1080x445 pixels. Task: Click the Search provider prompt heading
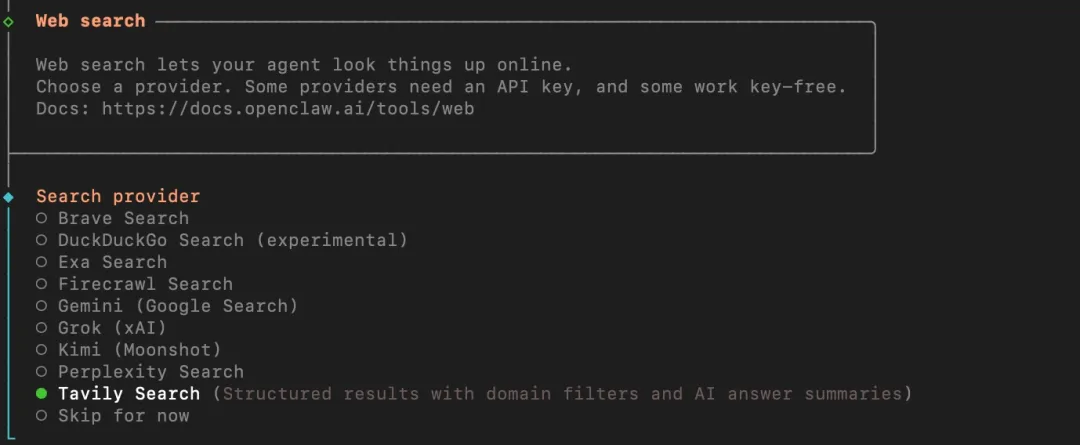coord(118,196)
